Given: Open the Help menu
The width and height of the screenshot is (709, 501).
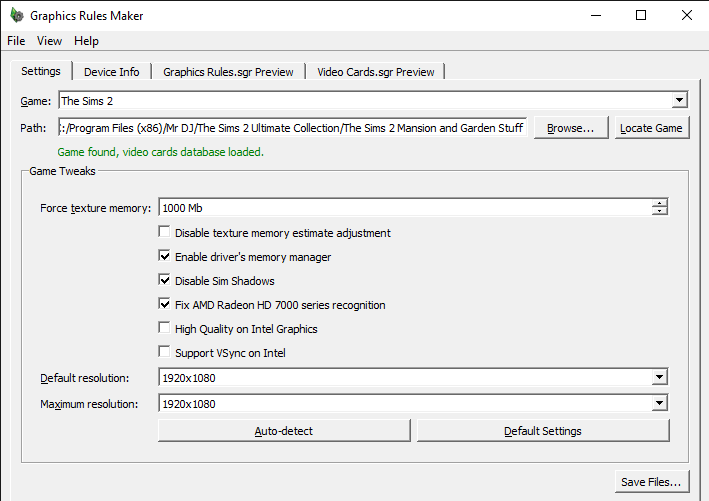Looking at the screenshot, I should pos(87,41).
